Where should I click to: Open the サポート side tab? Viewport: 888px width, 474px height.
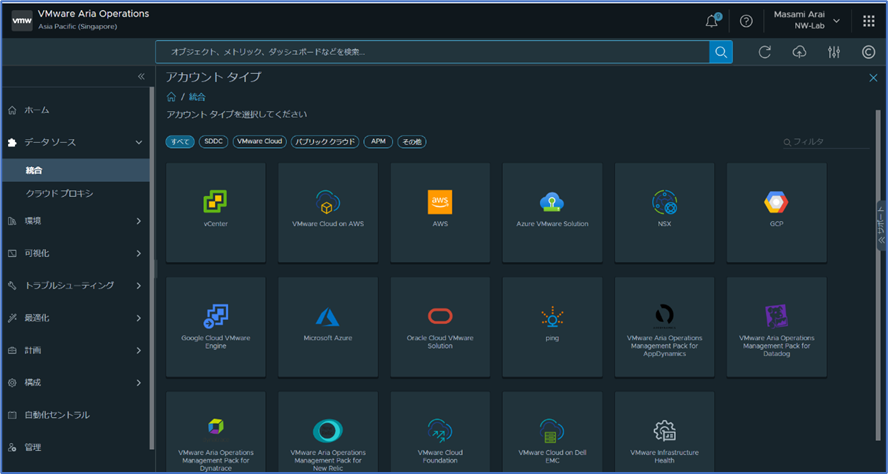tap(881, 225)
